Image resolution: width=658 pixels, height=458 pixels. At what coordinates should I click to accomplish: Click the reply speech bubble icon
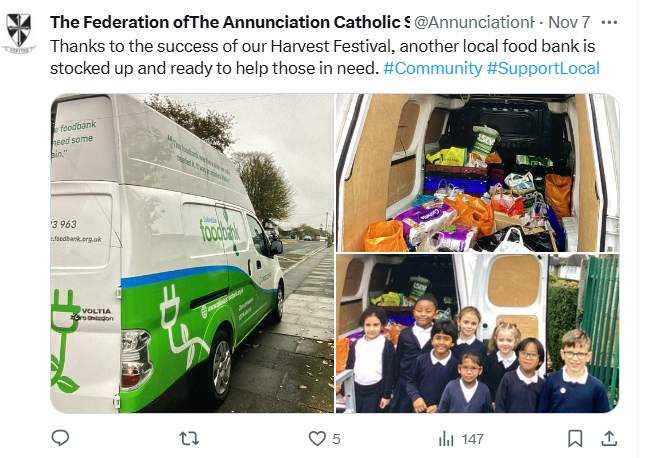coord(60,439)
